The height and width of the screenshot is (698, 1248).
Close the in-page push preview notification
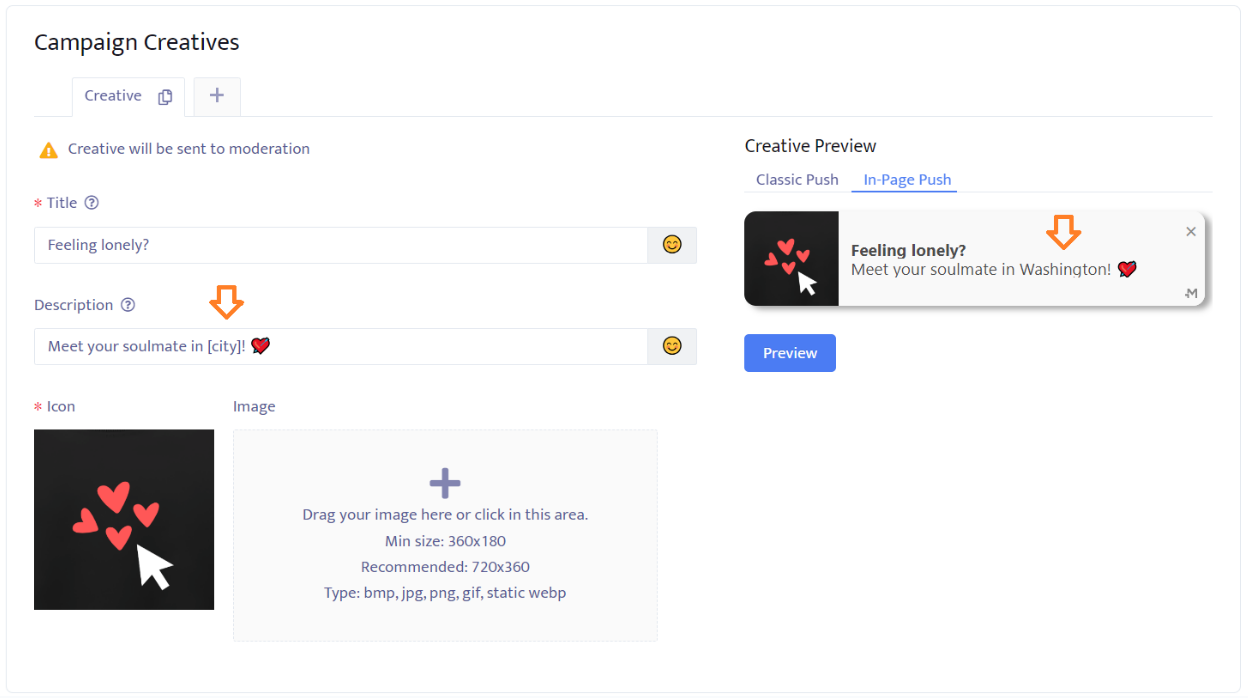1190,232
